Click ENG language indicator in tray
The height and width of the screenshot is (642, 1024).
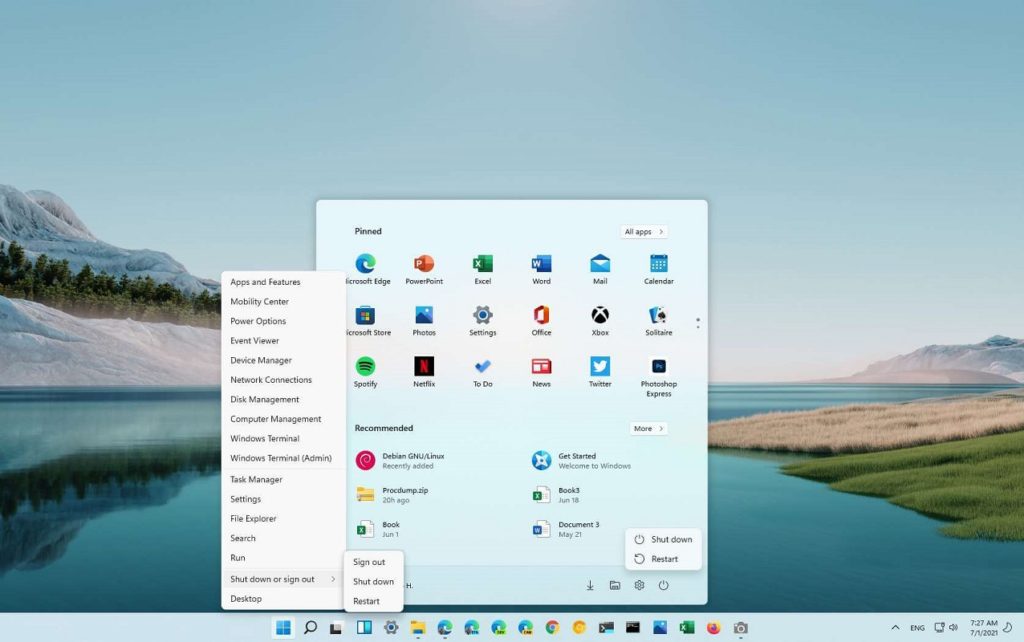tap(918, 628)
